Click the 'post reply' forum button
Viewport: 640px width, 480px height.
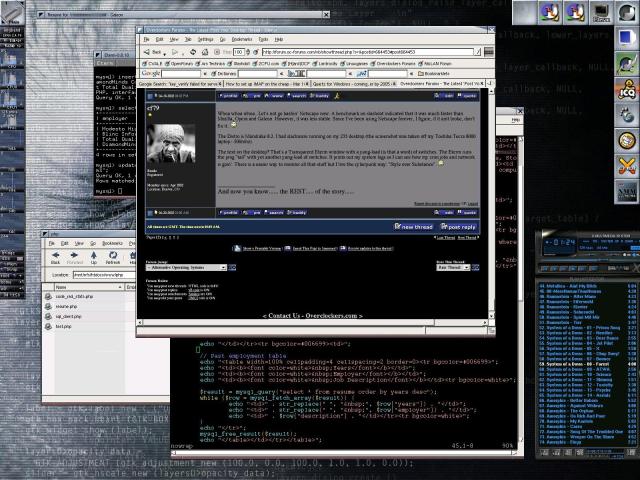pos(458,227)
